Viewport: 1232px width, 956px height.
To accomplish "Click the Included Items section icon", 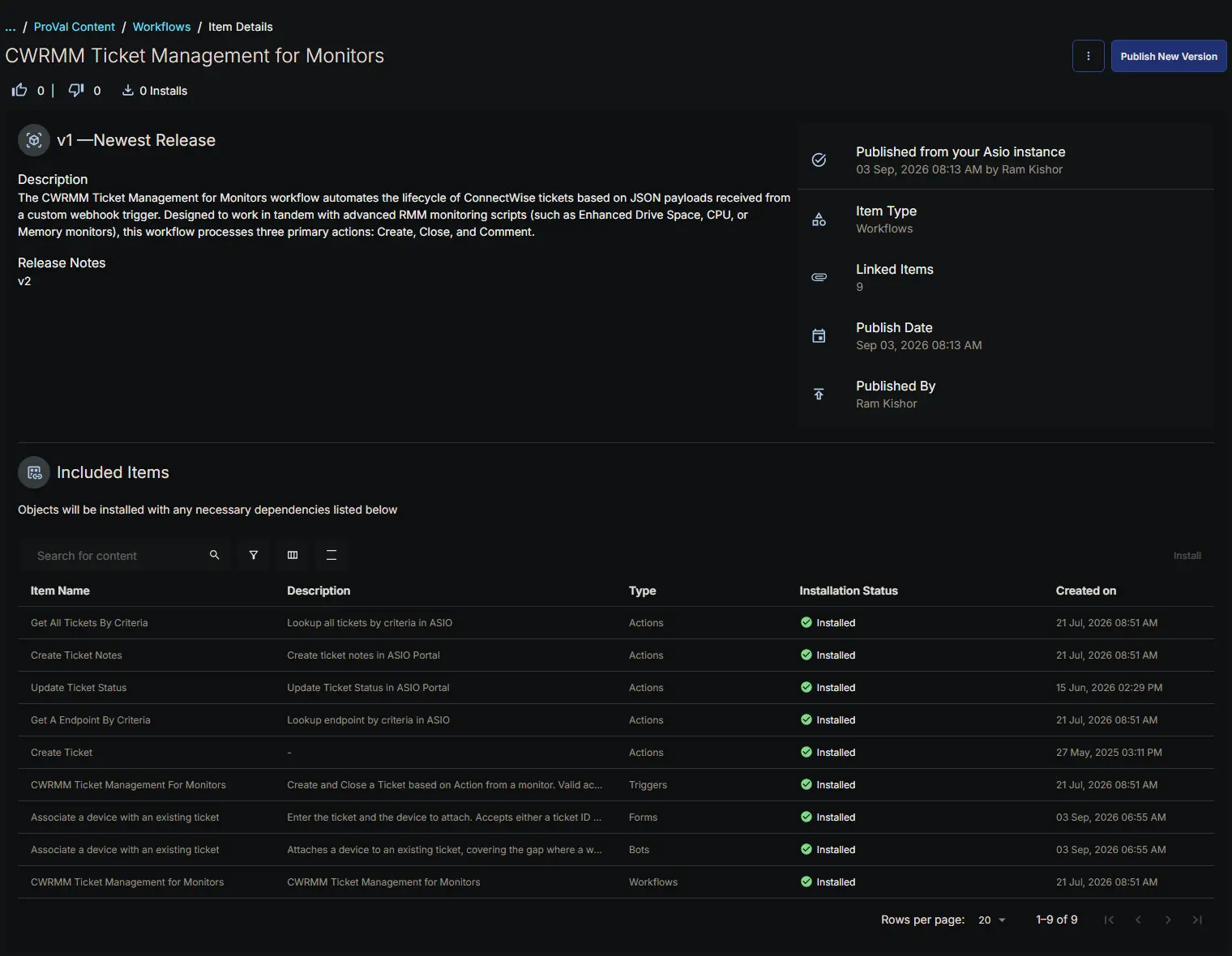I will click(34, 472).
